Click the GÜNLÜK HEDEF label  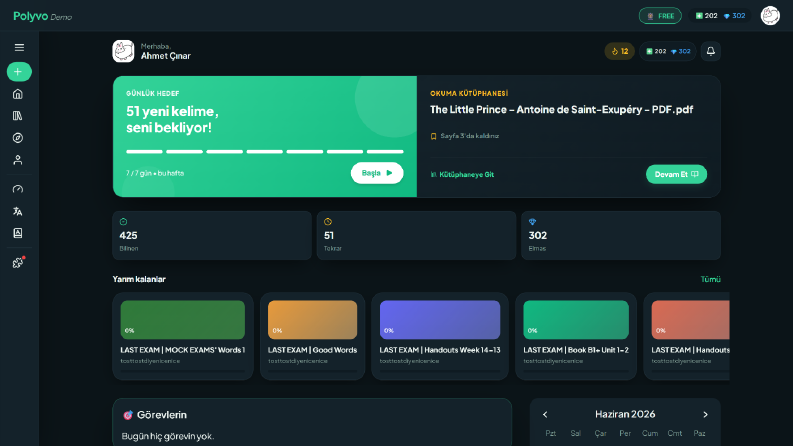click(x=153, y=94)
